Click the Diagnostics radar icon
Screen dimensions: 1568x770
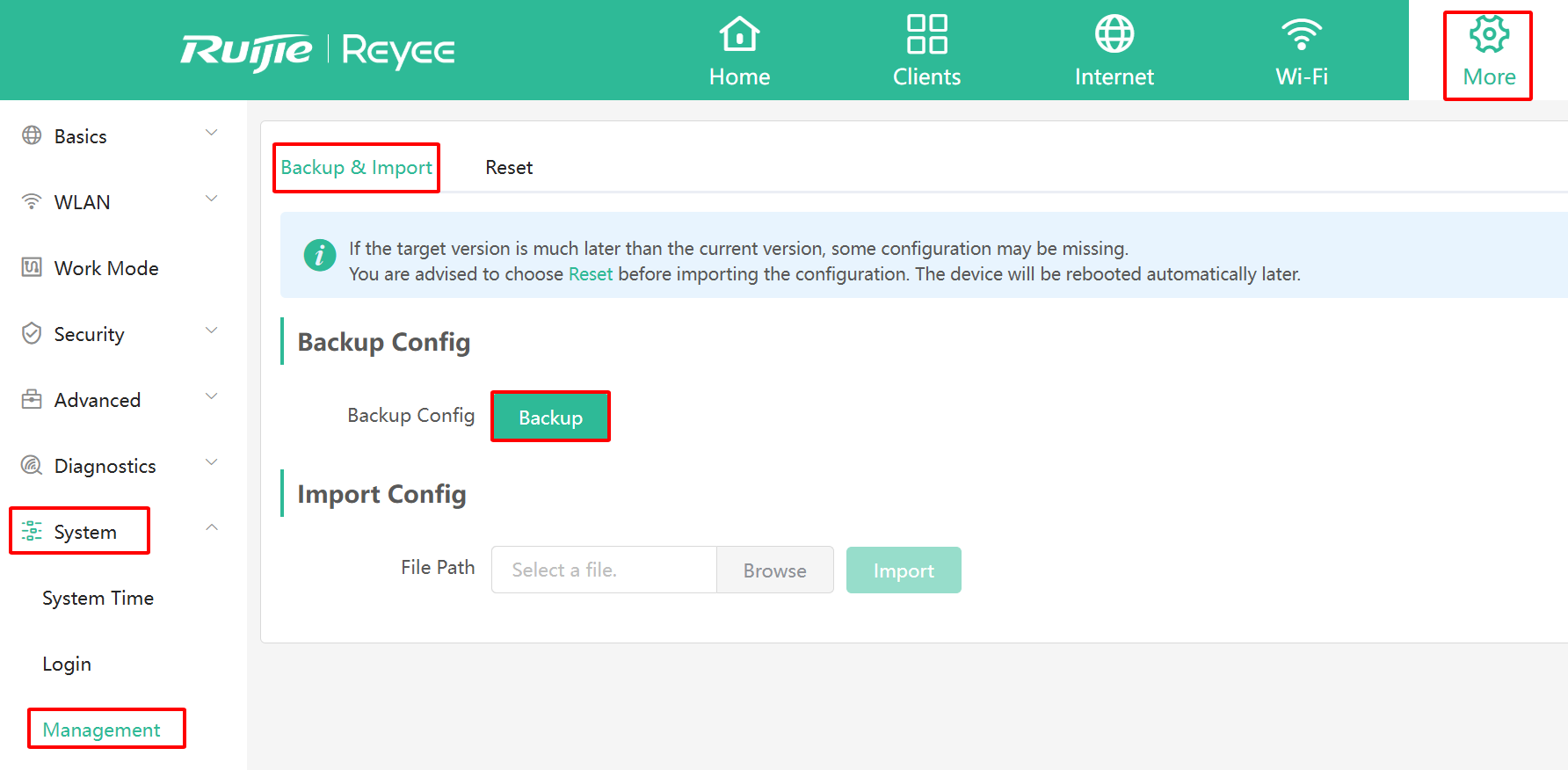[32, 465]
